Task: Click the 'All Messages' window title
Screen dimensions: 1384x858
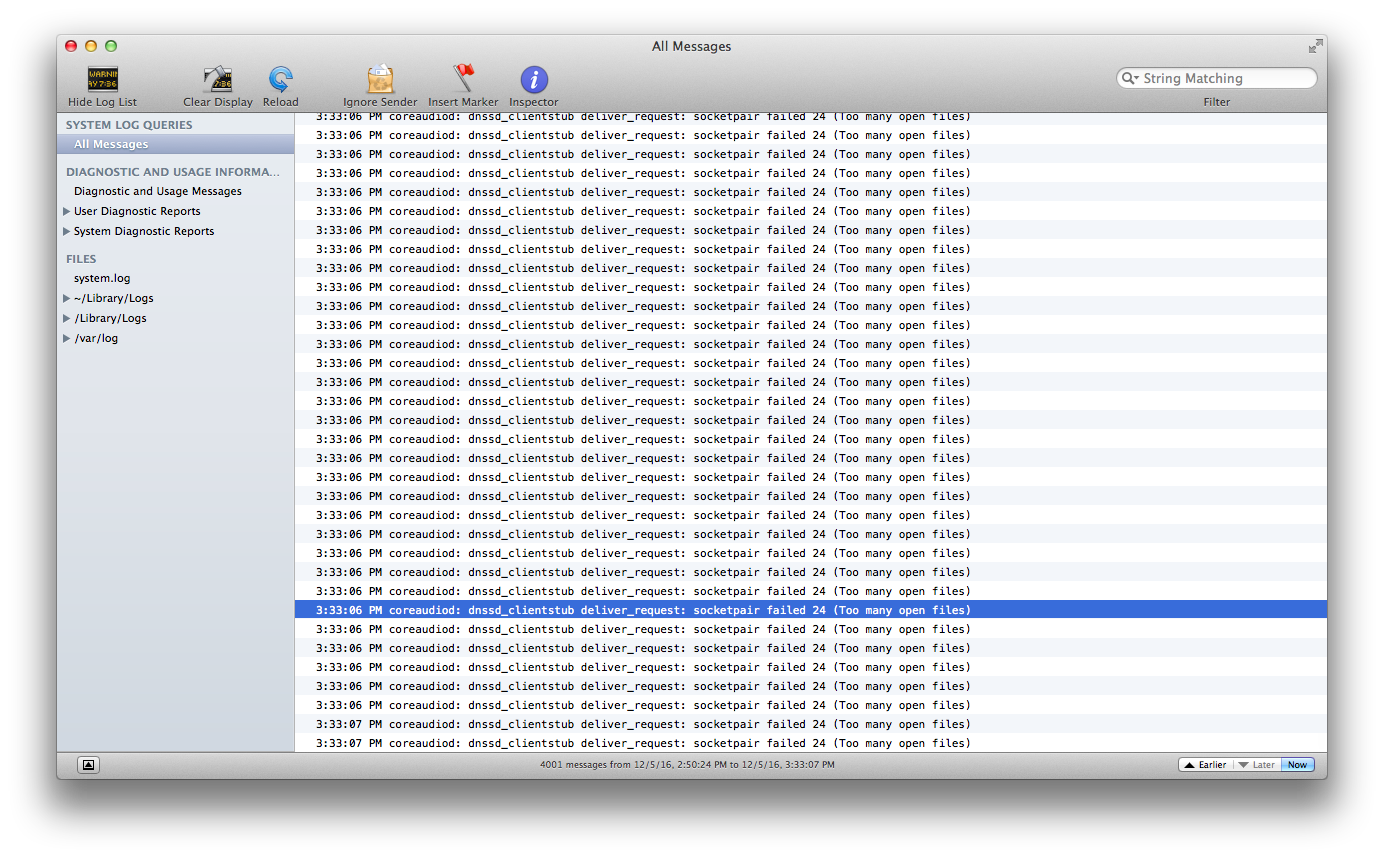Action: (692, 46)
